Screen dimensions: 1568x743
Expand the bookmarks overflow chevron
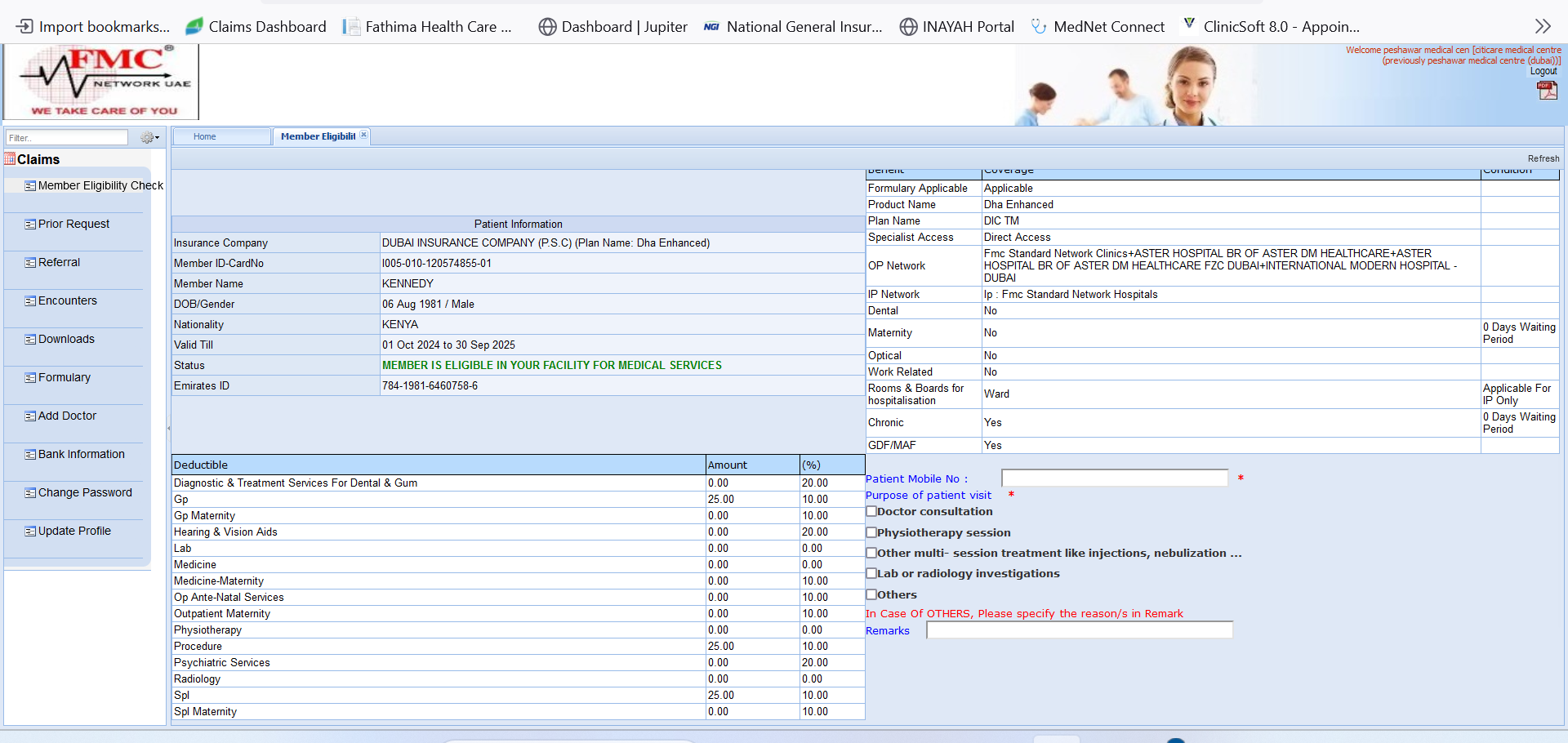[1542, 26]
